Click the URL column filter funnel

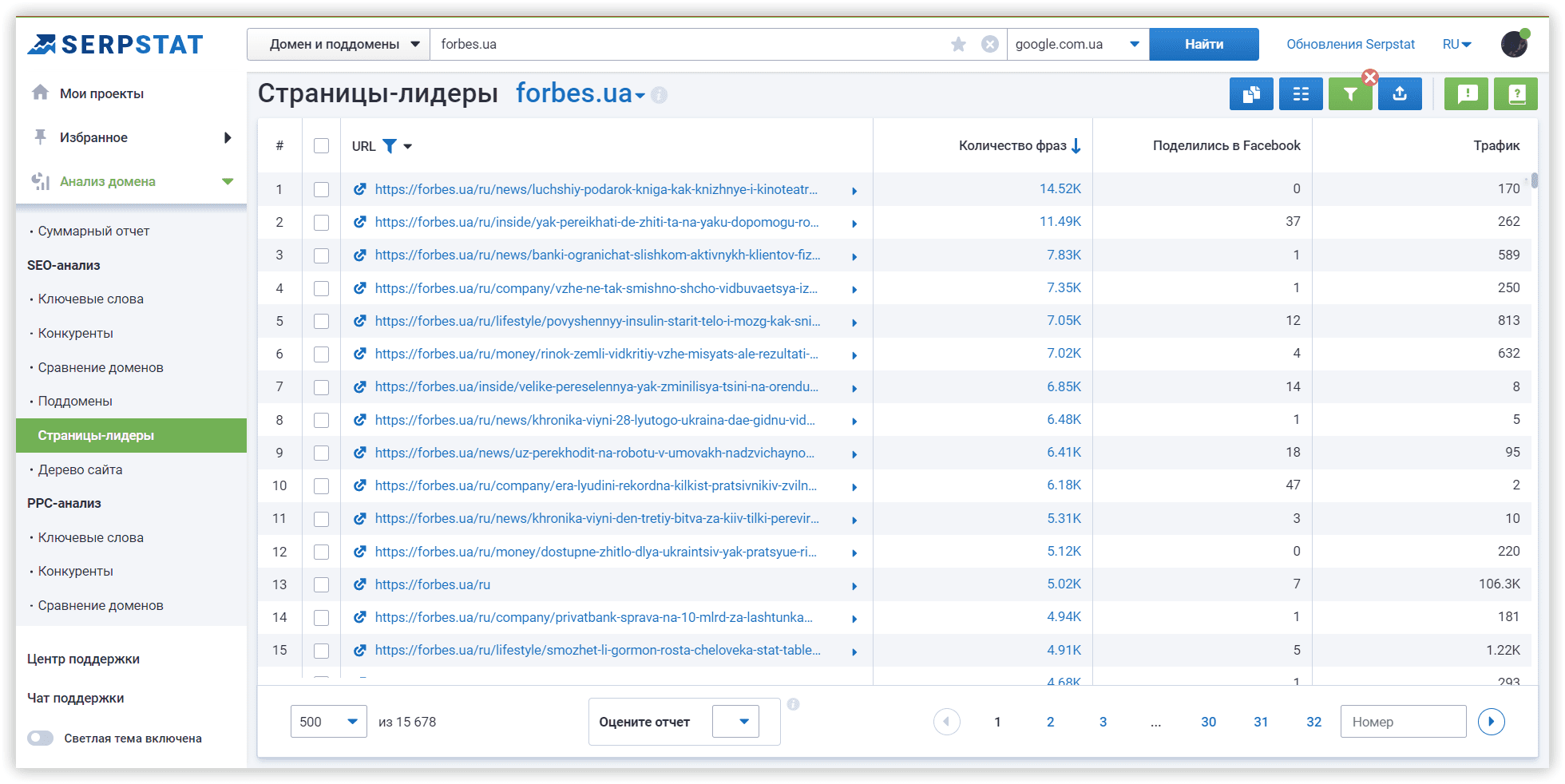tap(389, 146)
